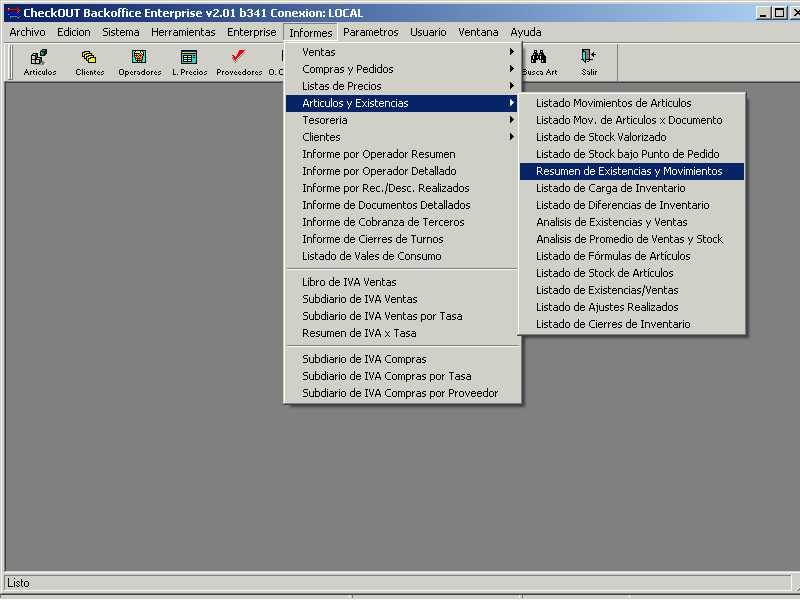Open the L. Precios toolbar icon
The height and width of the screenshot is (600, 800).
189,62
